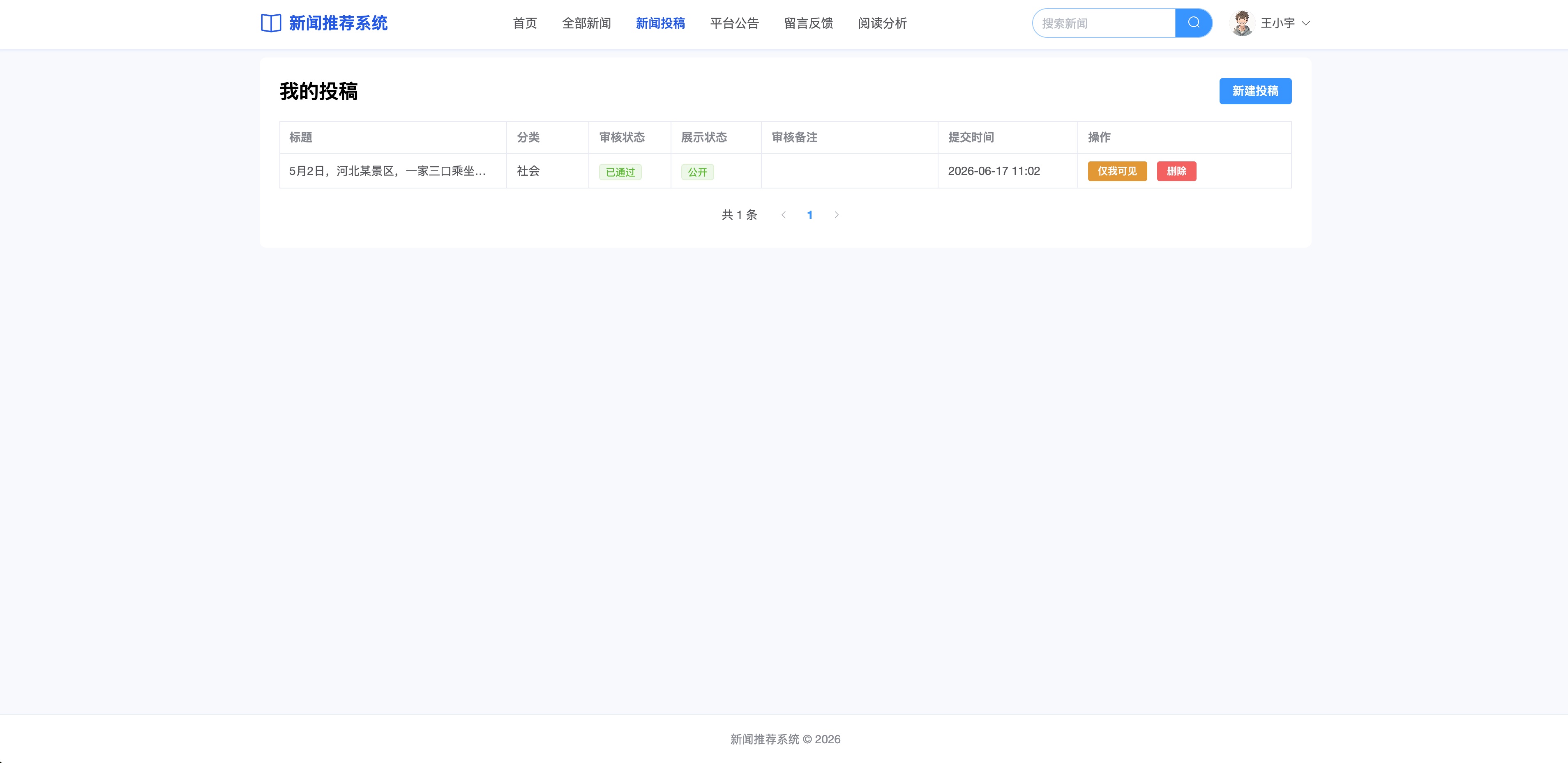
Task: Click the 提交时间 column header
Action: [971, 137]
